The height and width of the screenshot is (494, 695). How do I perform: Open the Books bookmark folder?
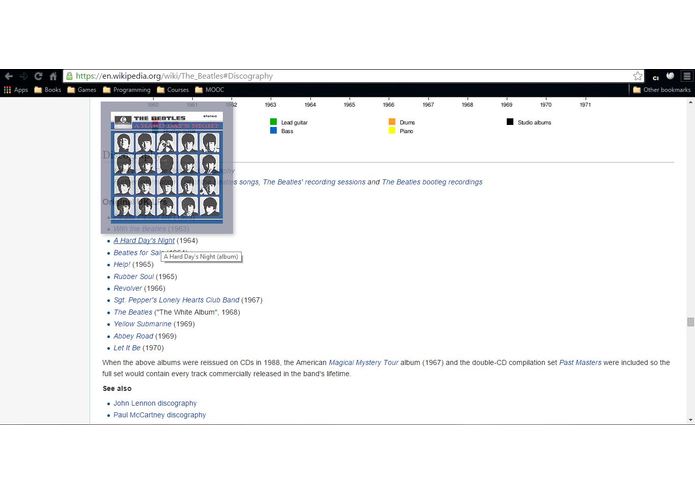pyautogui.click(x=47, y=90)
